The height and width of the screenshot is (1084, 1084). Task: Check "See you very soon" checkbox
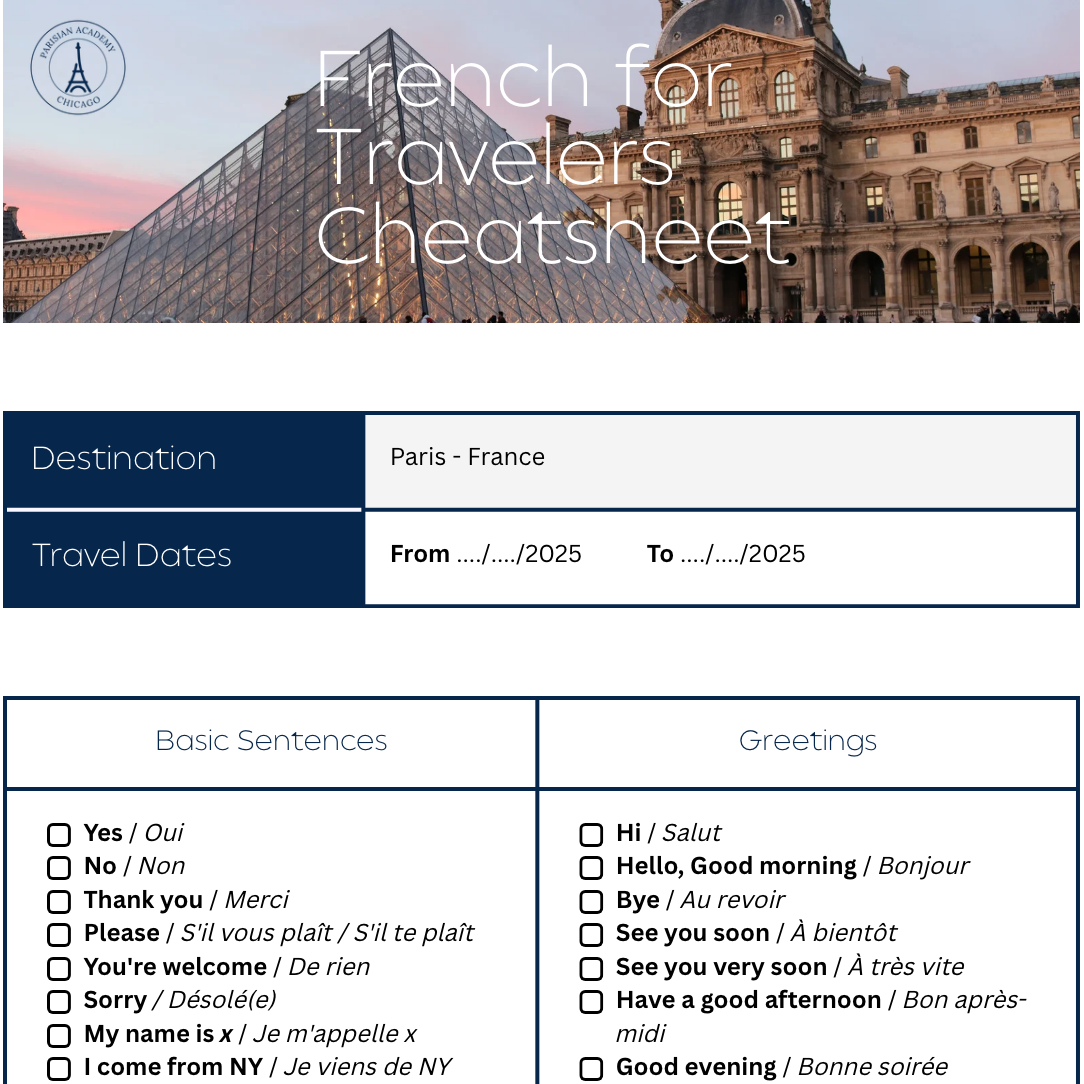coord(592,969)
